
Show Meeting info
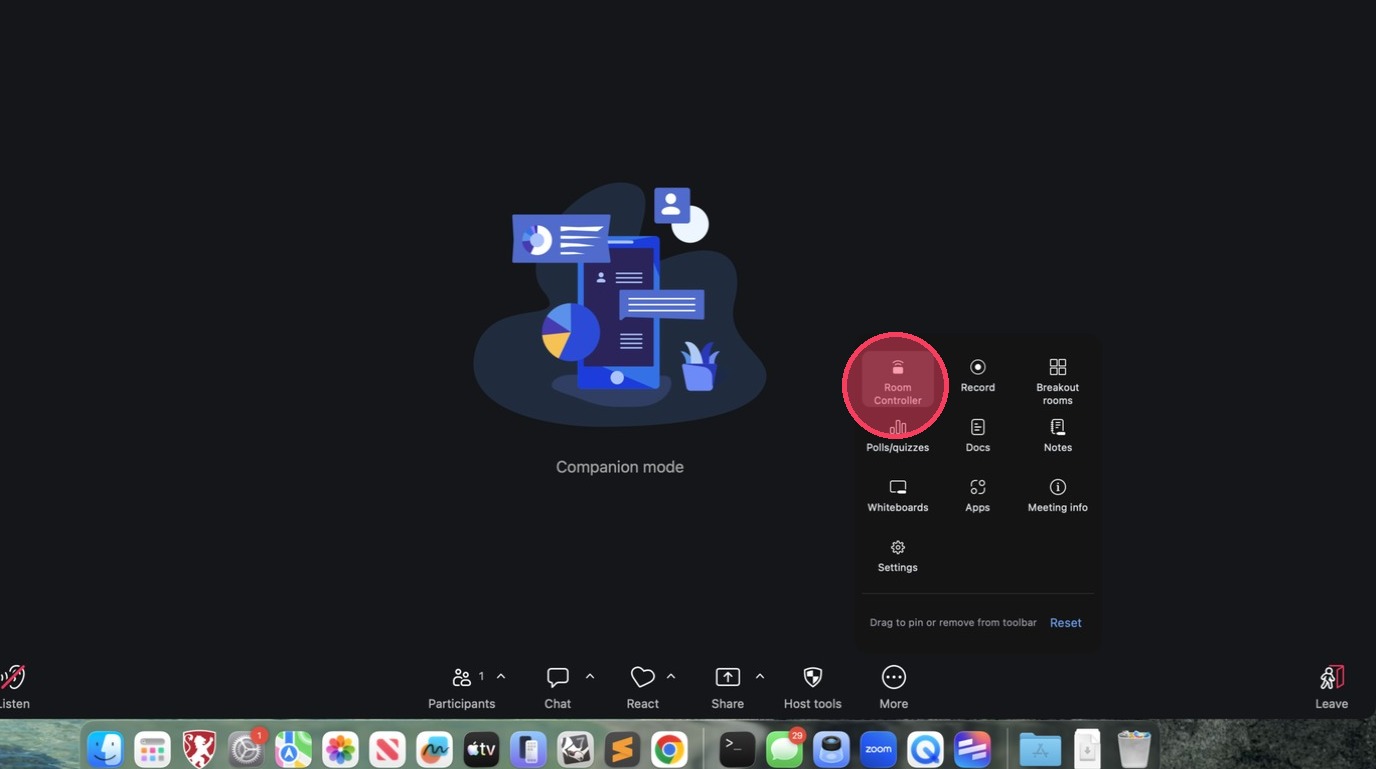point(1057,495)
